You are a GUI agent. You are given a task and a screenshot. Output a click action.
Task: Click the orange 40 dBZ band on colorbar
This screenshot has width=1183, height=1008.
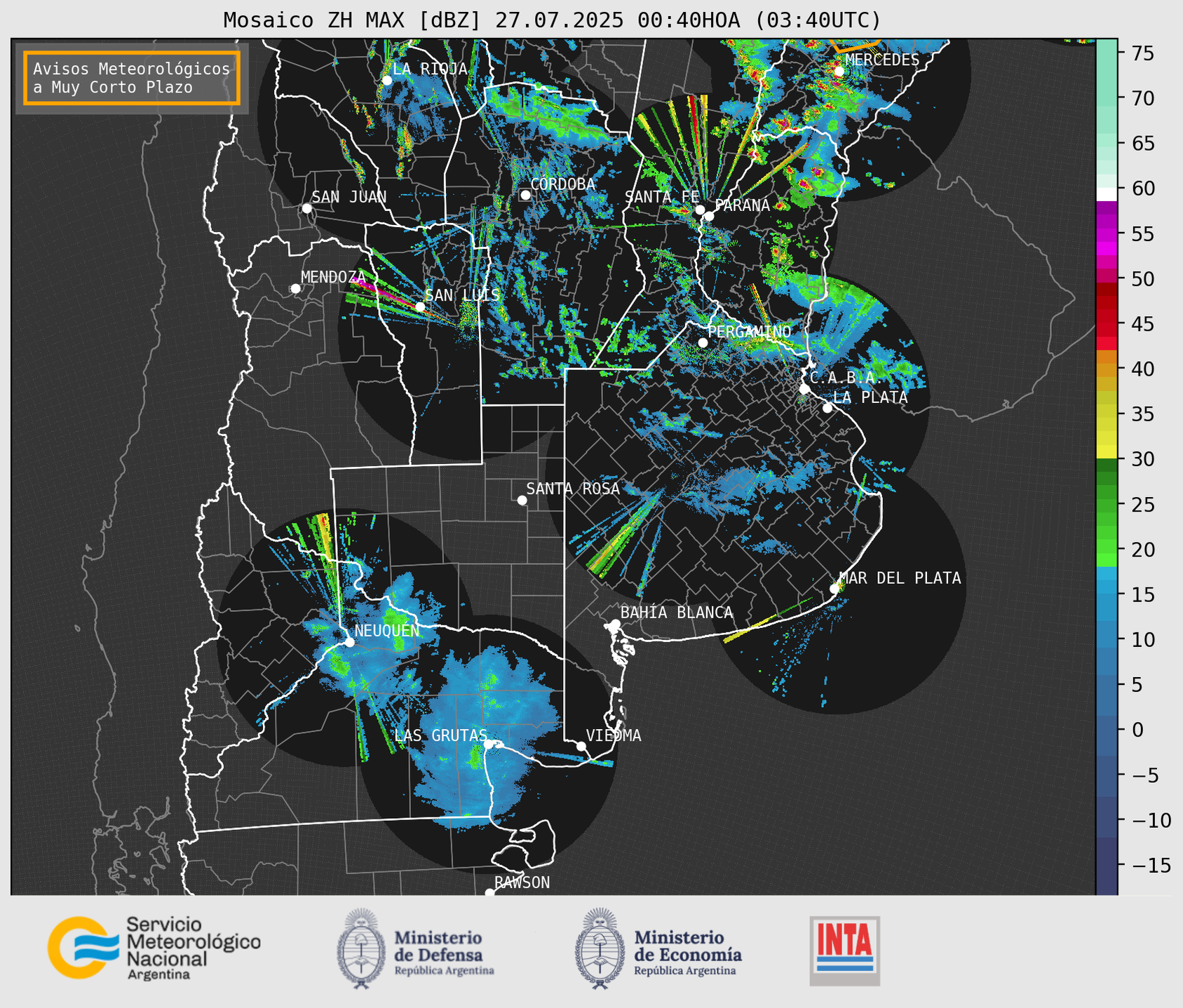click(1107, 369)
